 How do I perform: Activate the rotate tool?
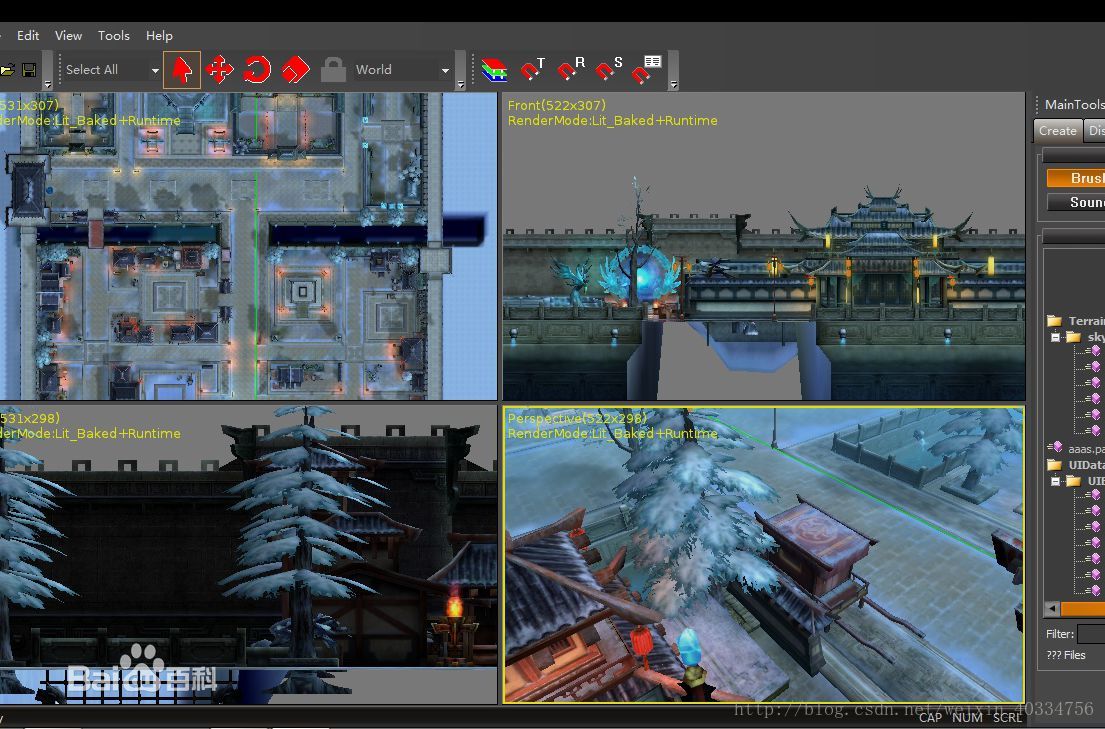257,70
